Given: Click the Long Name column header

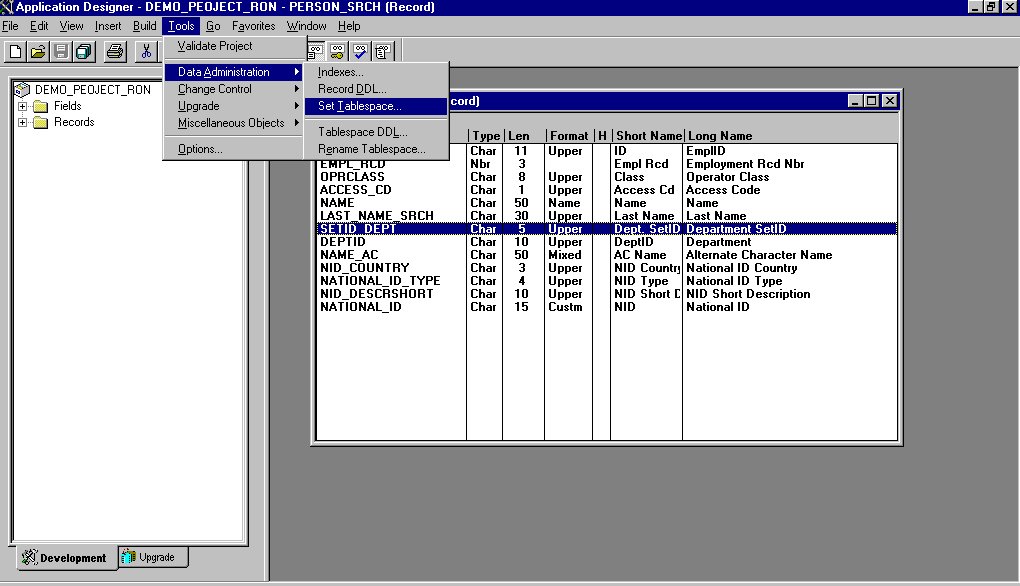Looking at the screenshot, I should (x=791, y=136).
